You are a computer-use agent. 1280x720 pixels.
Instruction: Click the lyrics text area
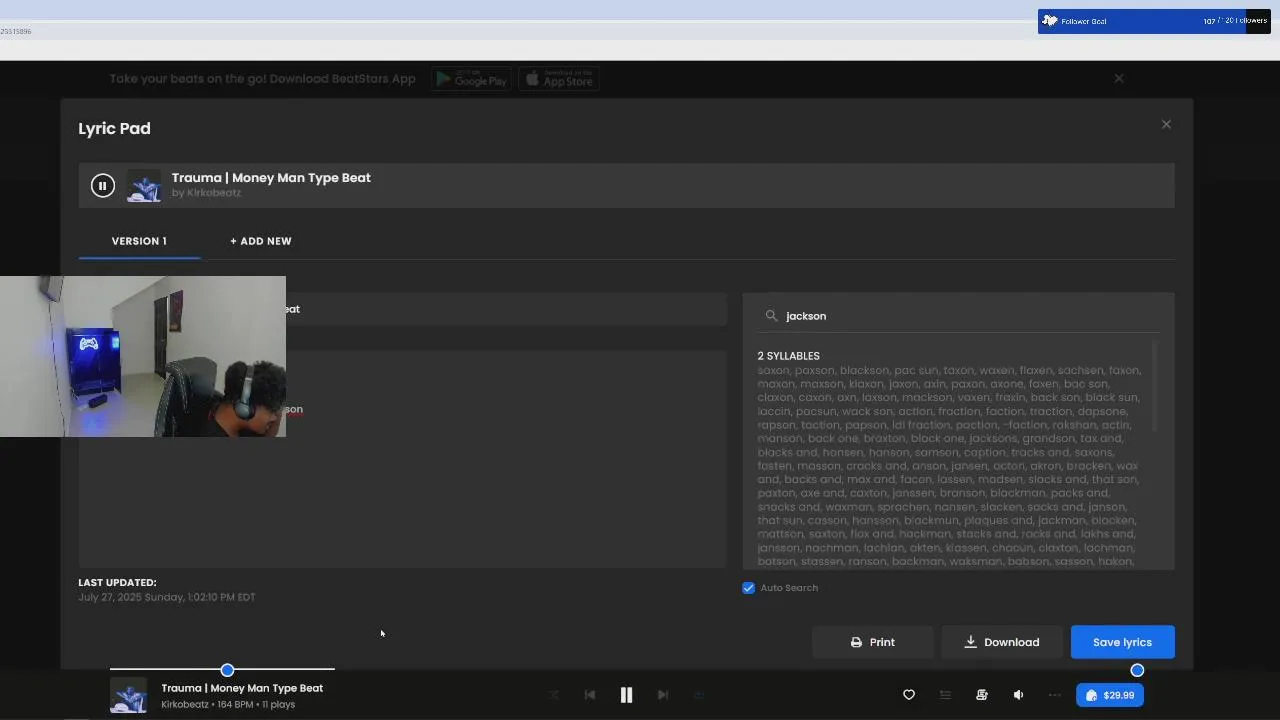click(x=403, y=459)
